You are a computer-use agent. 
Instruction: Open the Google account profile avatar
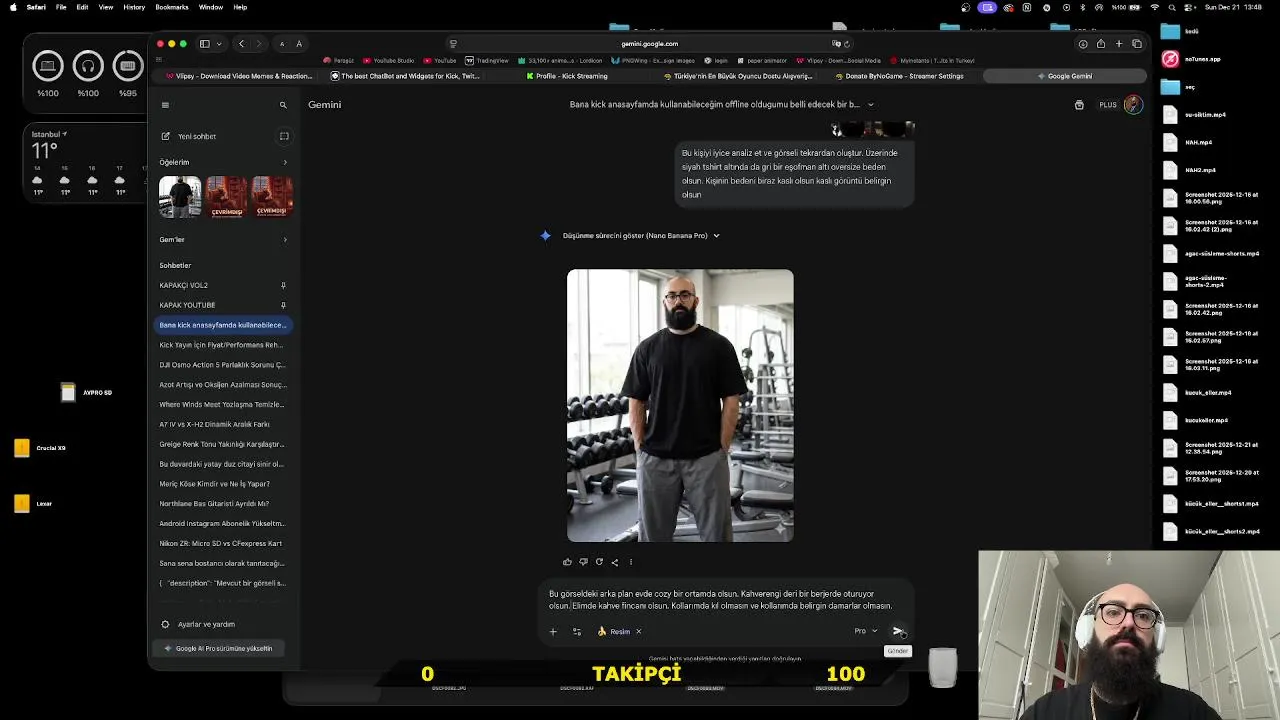pyautogui.click(x=1133, y=105)
